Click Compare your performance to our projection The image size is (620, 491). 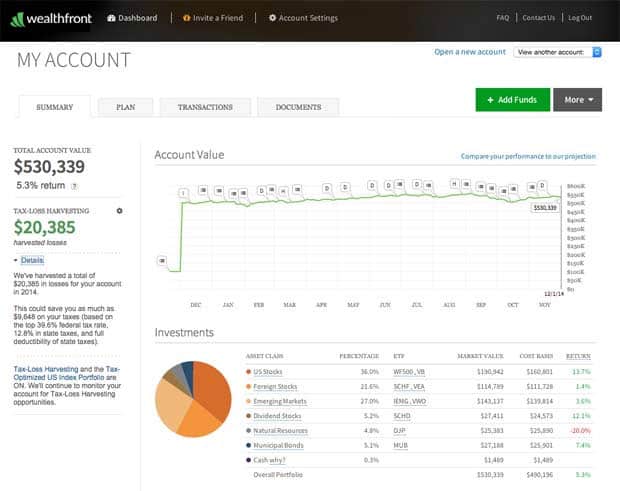pos(528,156)
